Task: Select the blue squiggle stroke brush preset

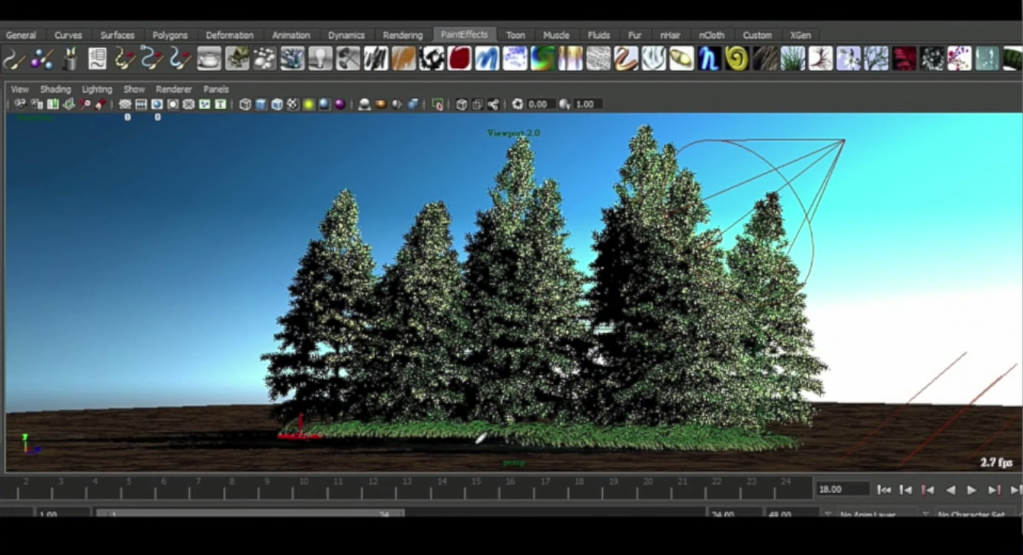Action: point(487,59)
